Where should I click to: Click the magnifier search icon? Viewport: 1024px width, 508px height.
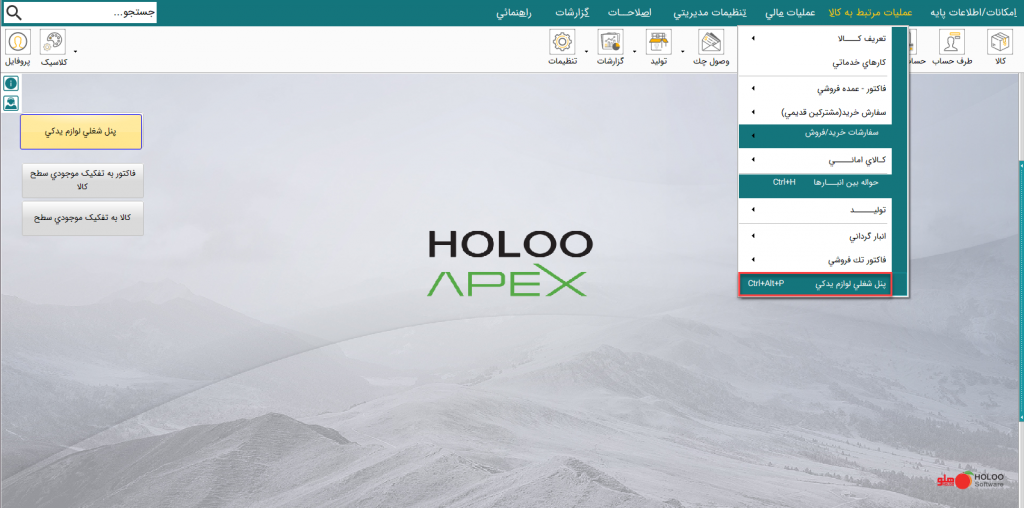[x=14, y=13]
